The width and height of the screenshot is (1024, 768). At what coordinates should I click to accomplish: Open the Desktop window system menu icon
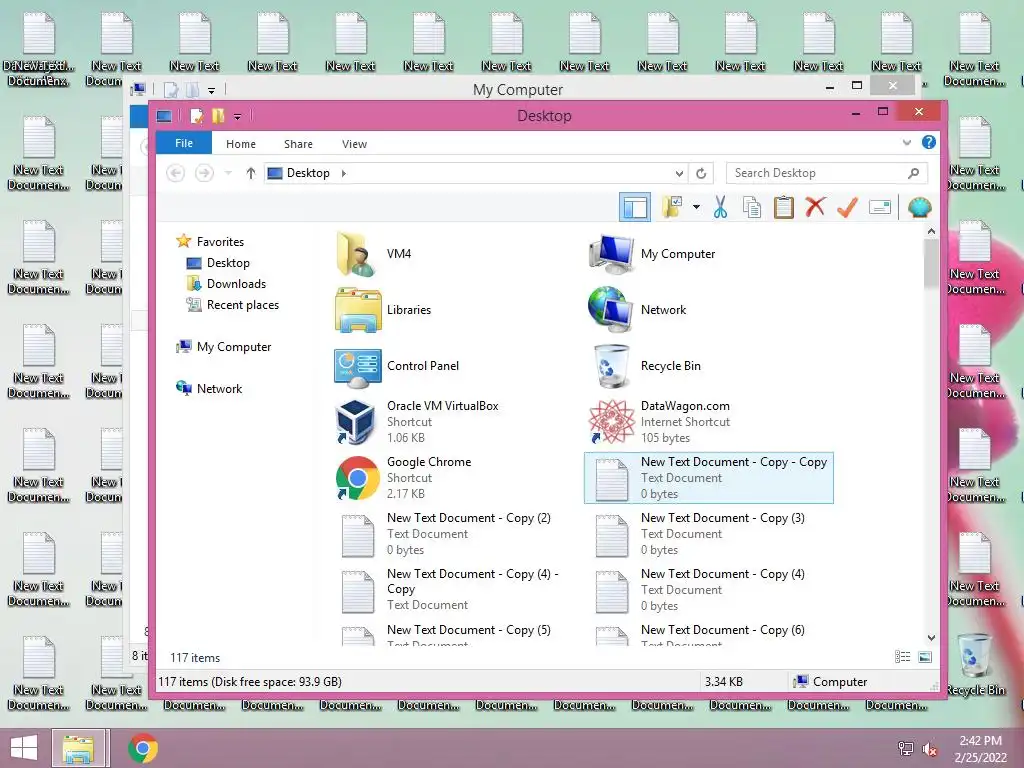164,116
